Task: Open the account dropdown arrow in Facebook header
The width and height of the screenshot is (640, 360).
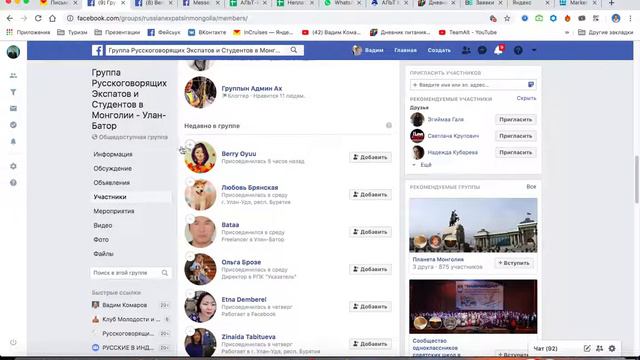Action: pos(534,50)
